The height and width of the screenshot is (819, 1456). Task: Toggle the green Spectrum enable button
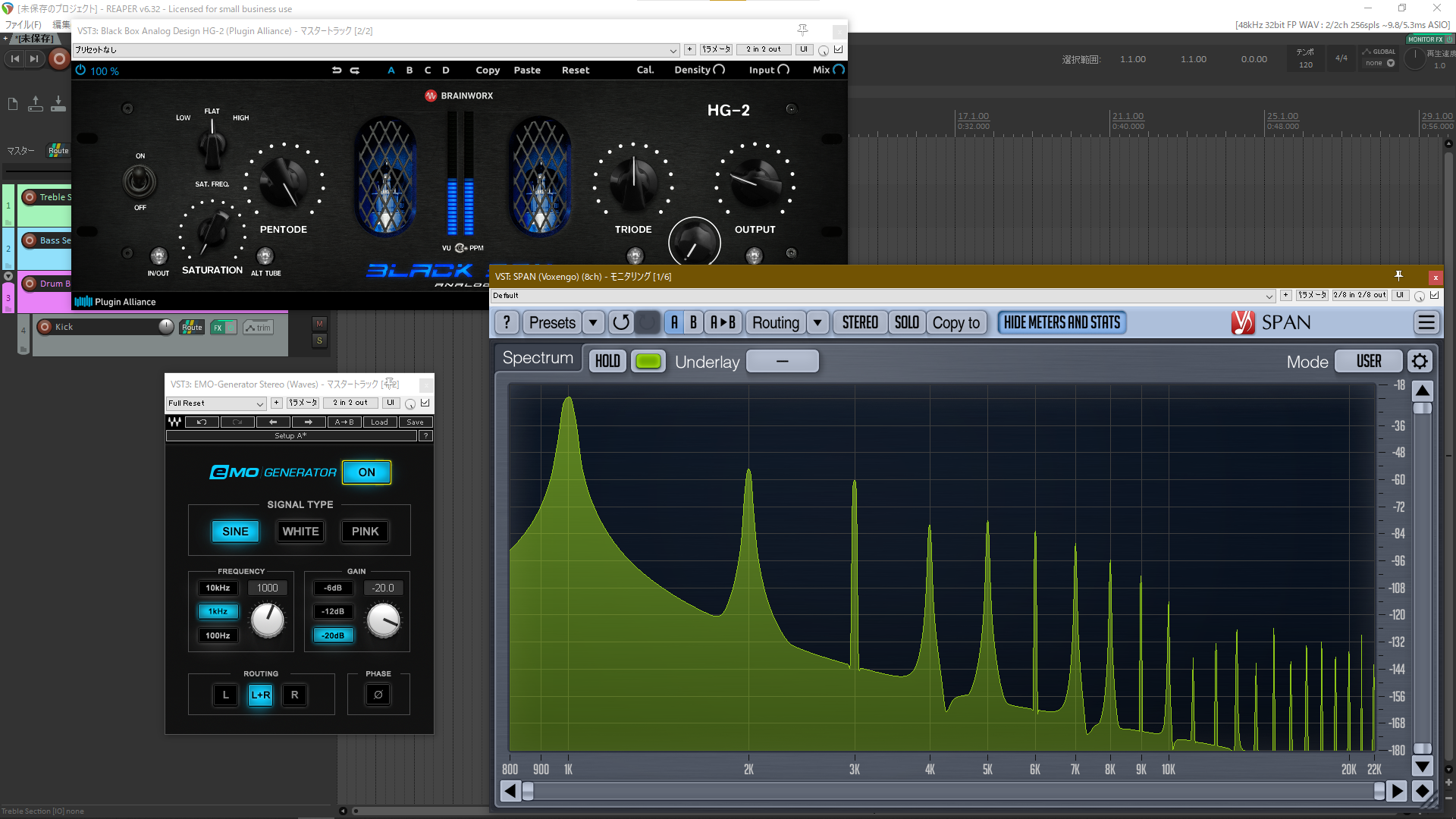(x=648, y=361)
